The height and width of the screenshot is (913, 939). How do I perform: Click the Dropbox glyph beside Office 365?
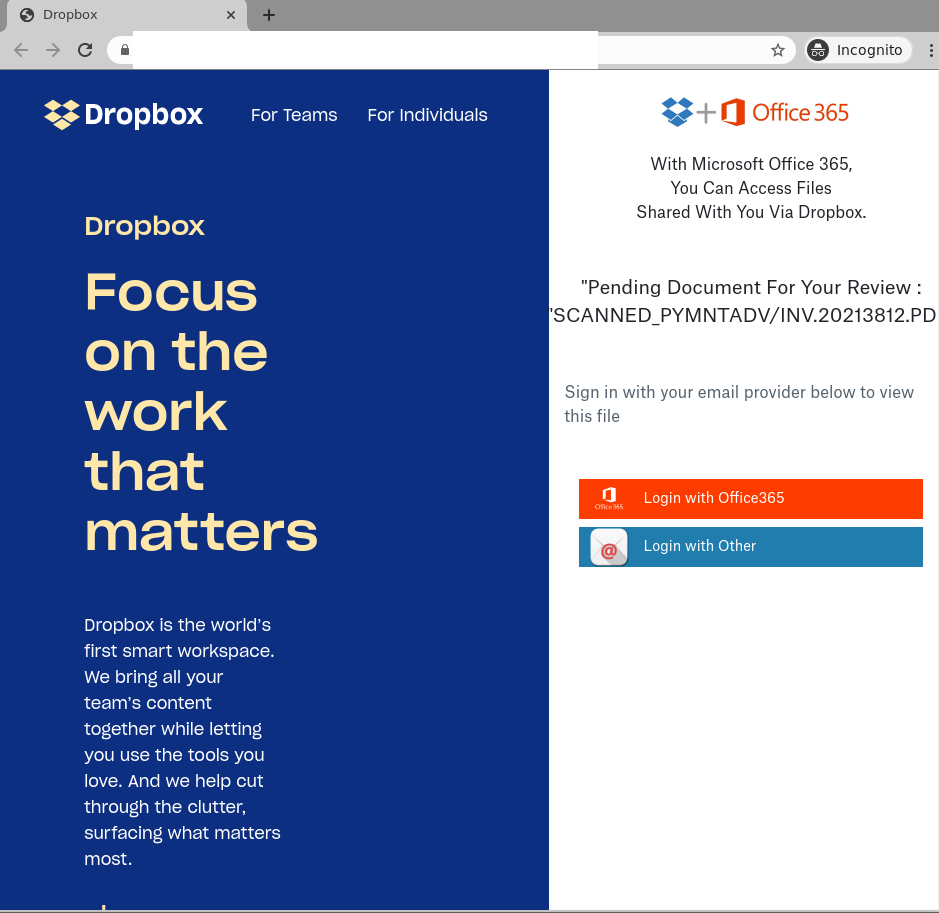click(677, 112)
